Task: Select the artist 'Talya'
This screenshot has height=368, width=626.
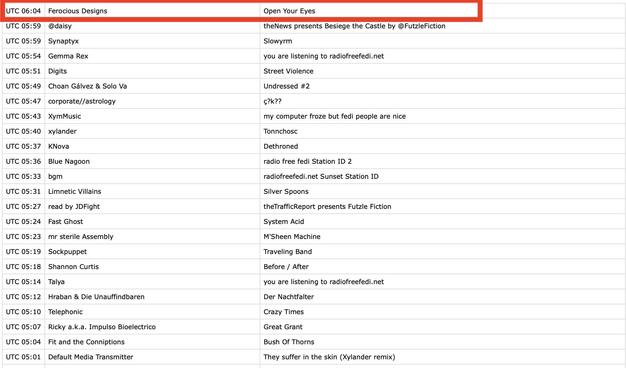Action: point(56,282)
